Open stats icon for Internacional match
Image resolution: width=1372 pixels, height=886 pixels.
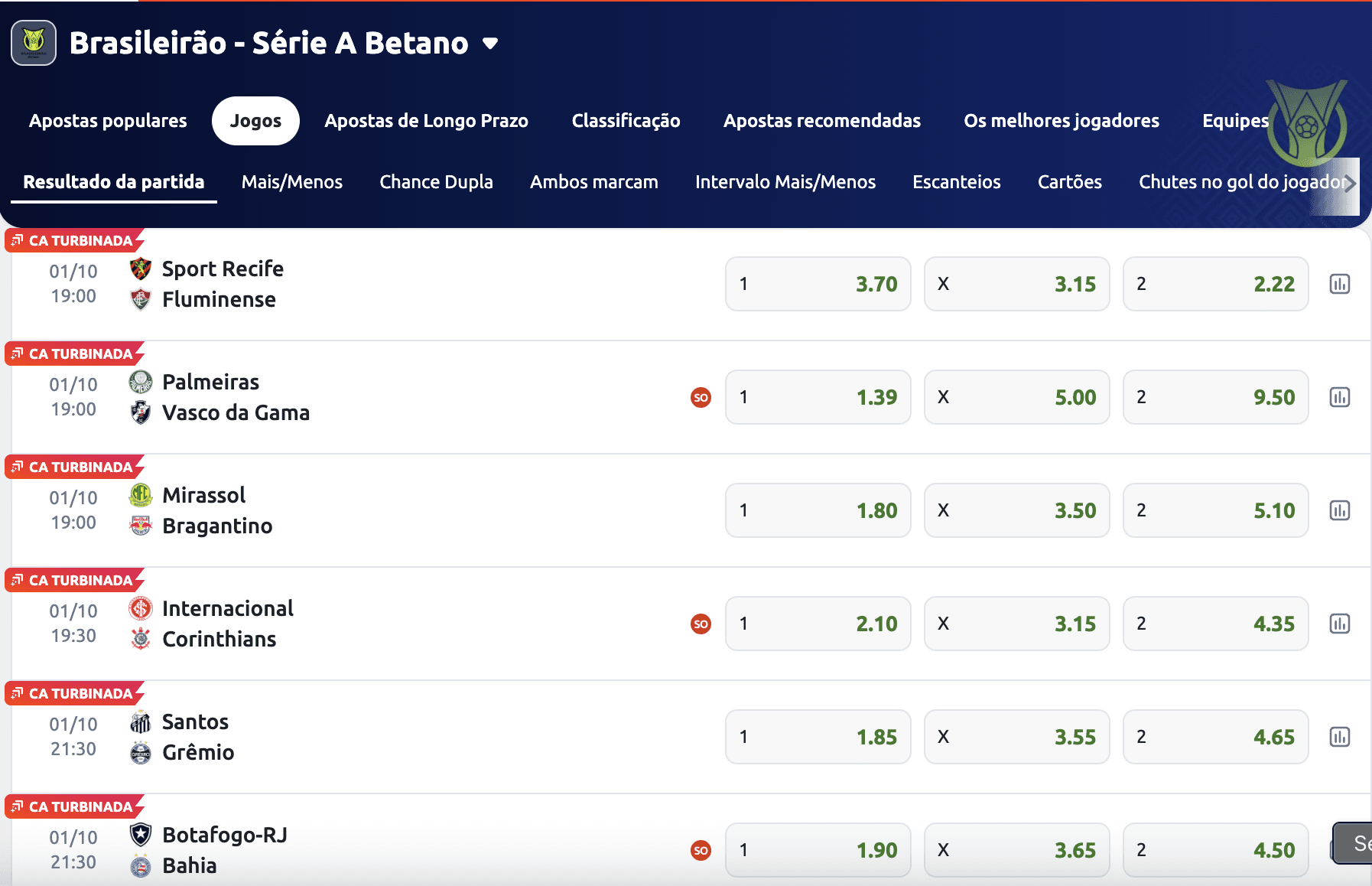[x=1339, y=624]
